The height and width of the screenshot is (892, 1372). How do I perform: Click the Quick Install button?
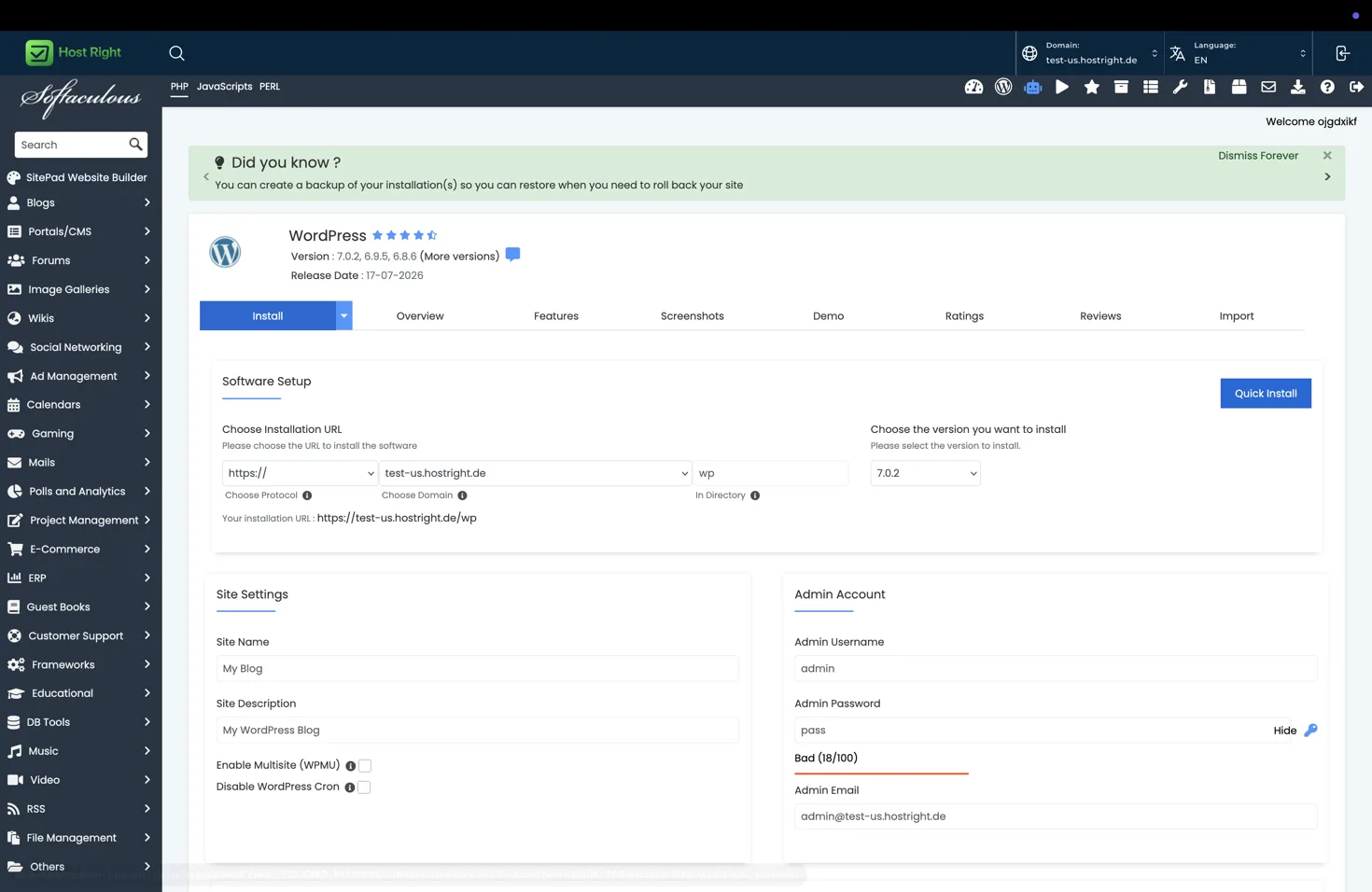(x=1266, y=393)
